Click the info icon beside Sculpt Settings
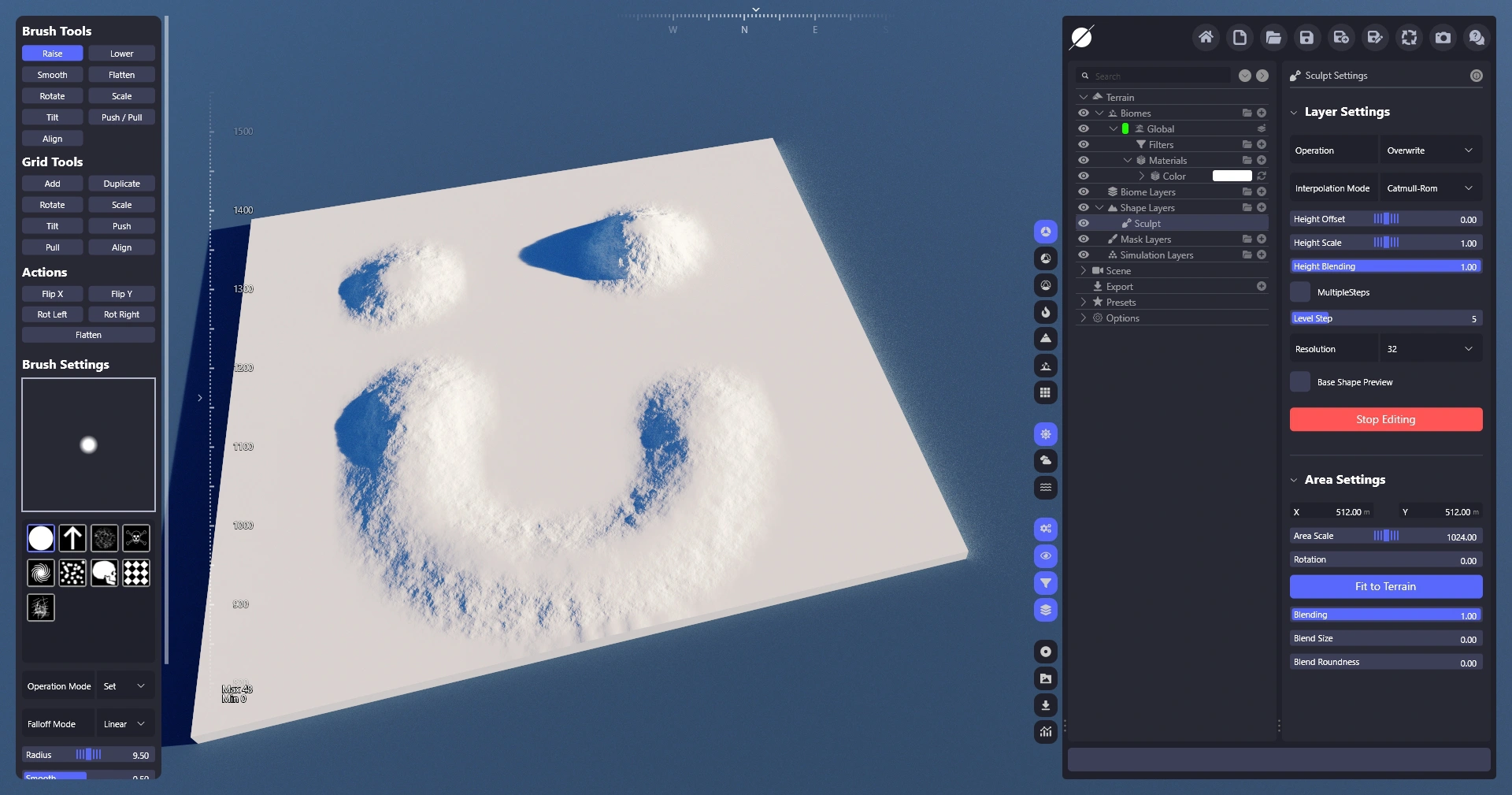This screenshot has width=1512, height=795. pos(1477,76)
